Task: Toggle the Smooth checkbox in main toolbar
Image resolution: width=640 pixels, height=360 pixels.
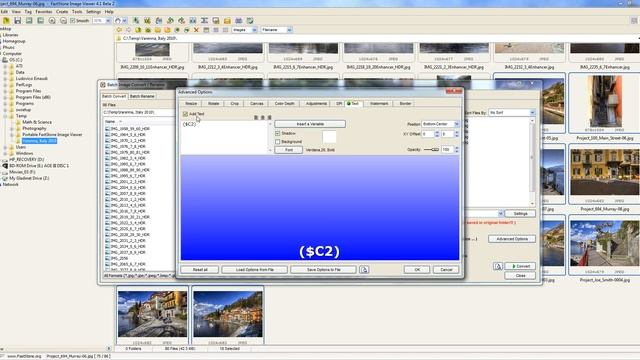Action: pos(73,20)
